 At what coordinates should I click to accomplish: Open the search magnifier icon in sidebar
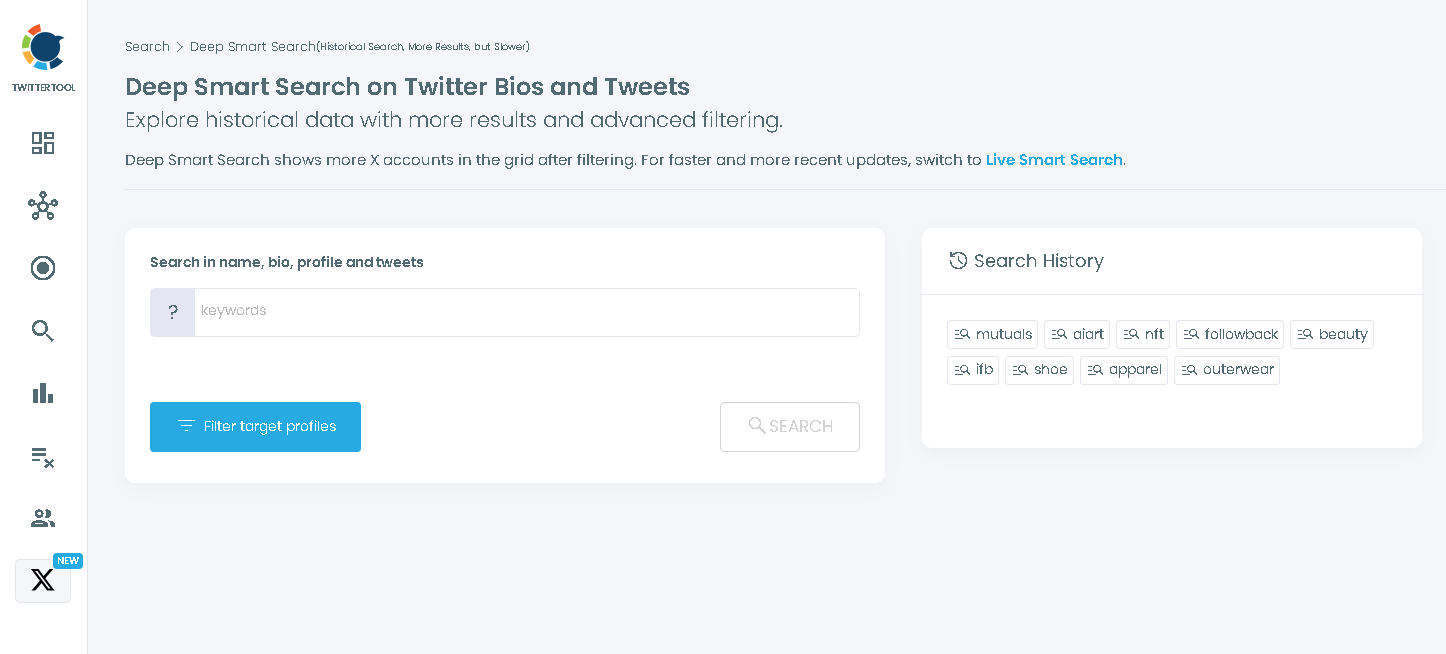(x=42, y=330)
